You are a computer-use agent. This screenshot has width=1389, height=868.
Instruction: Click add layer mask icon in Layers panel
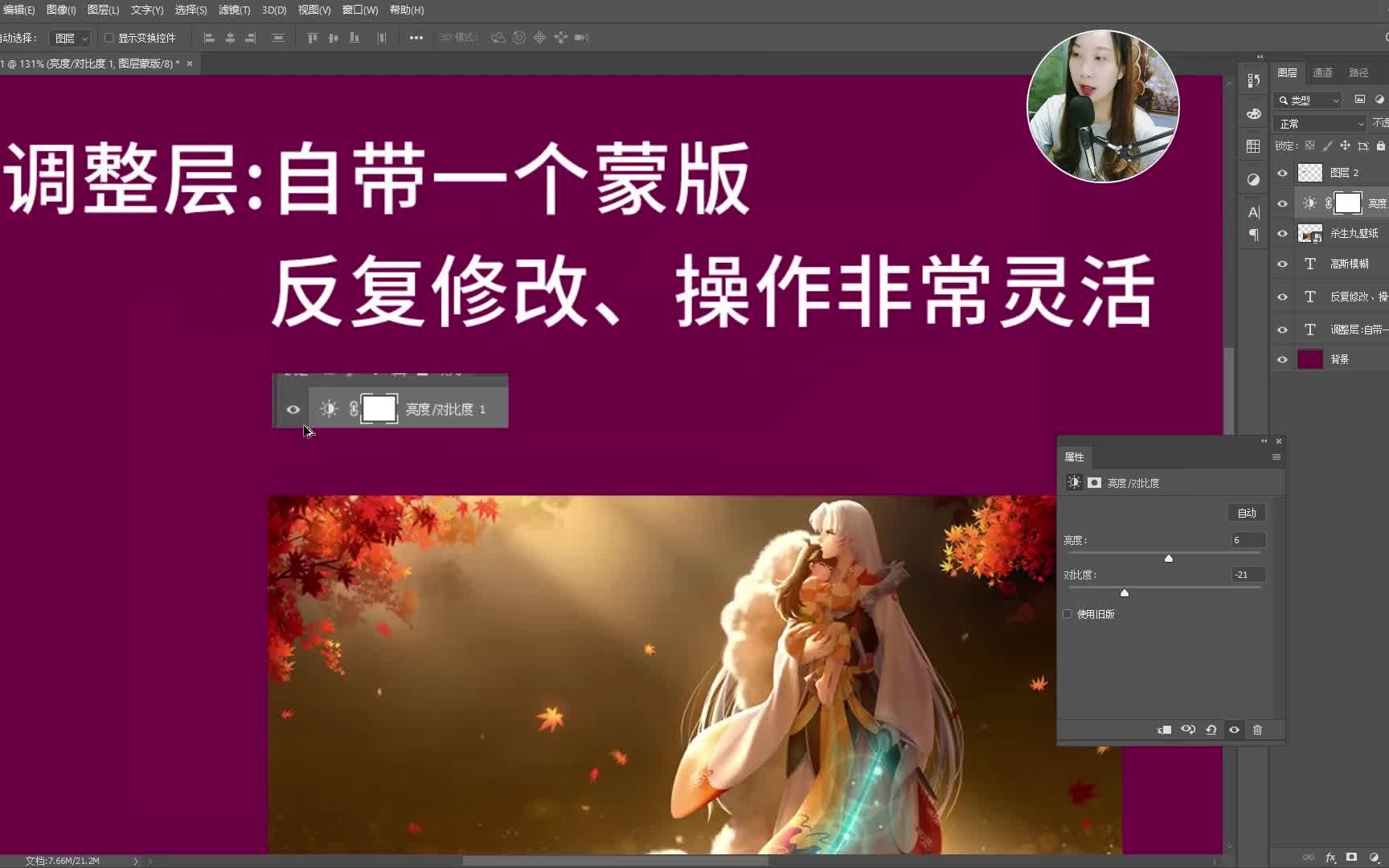1352,858
